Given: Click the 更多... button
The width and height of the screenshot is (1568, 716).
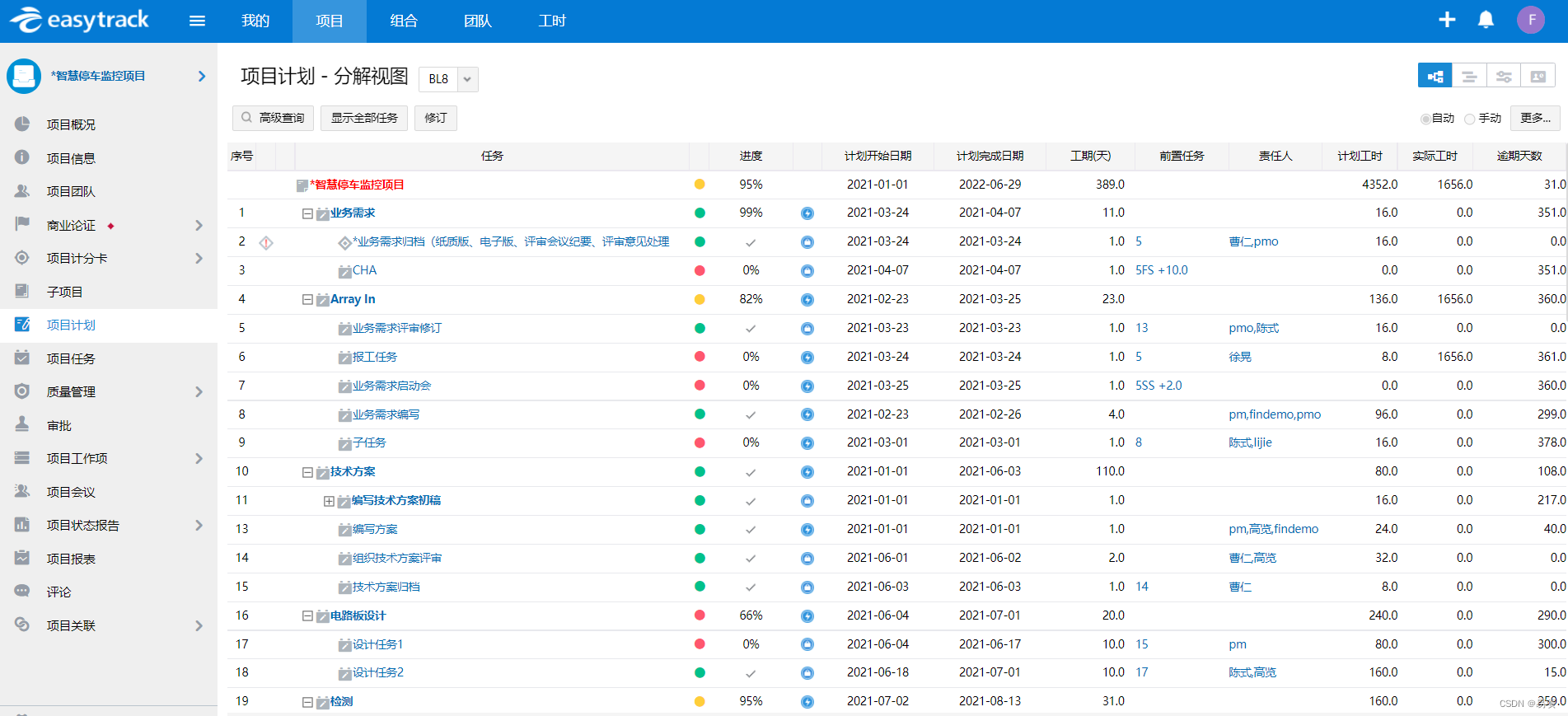Looking at the screenshot, I should (x=1535, y=118).
